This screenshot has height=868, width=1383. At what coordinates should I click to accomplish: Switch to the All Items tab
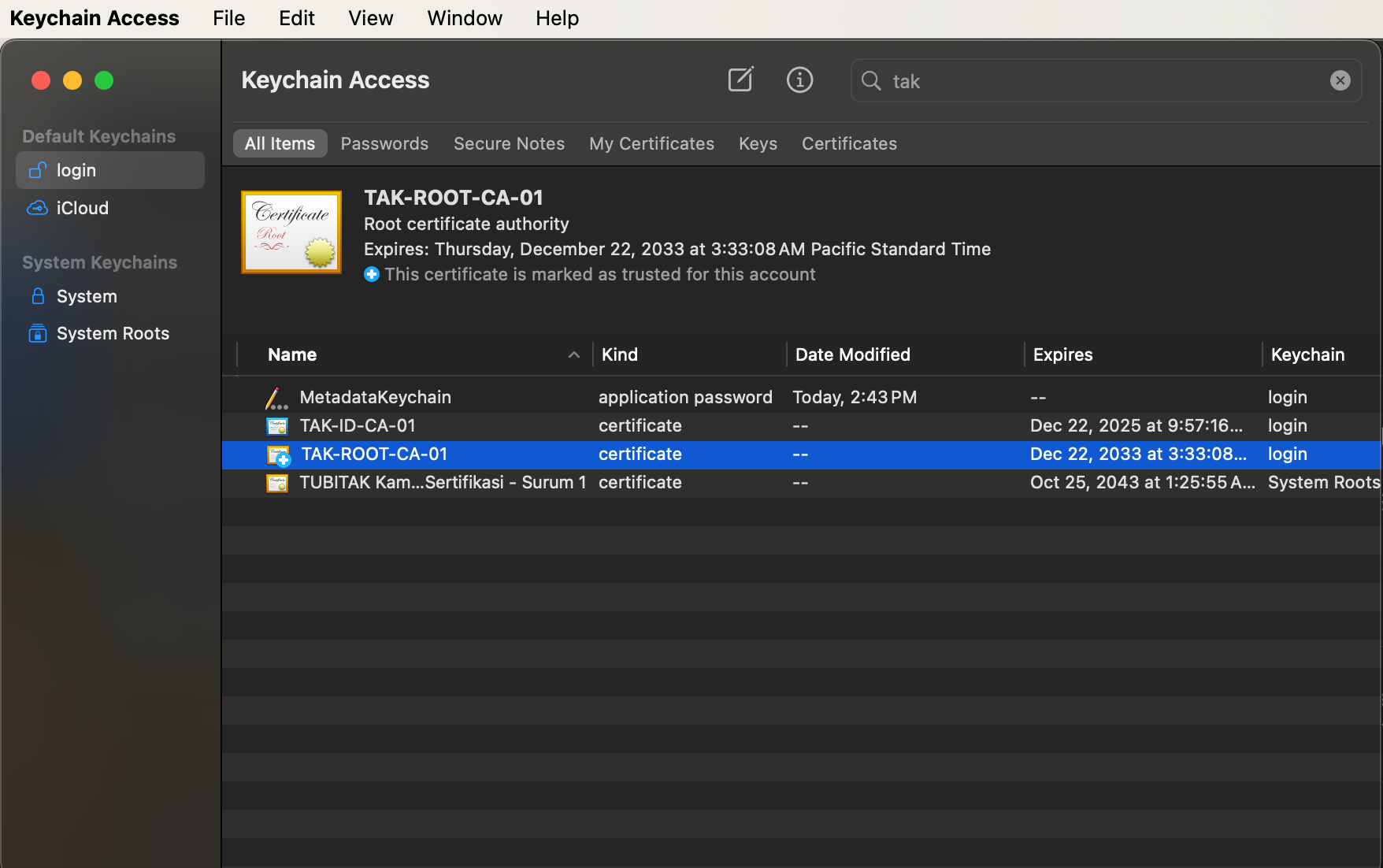280,143
